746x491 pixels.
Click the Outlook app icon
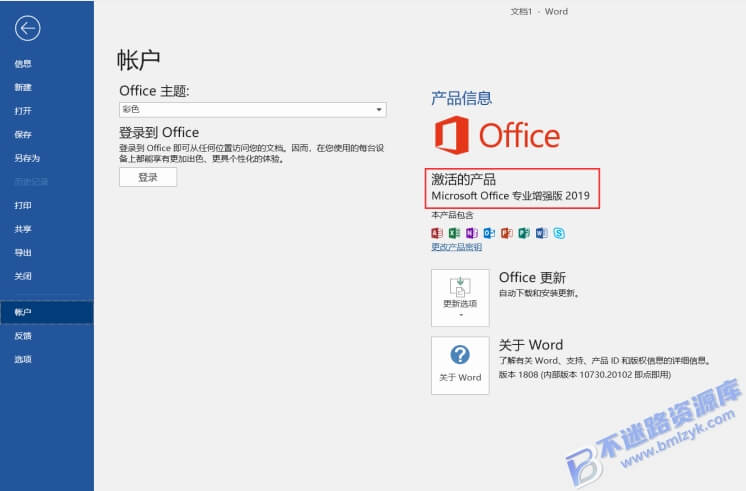point(489,233)
